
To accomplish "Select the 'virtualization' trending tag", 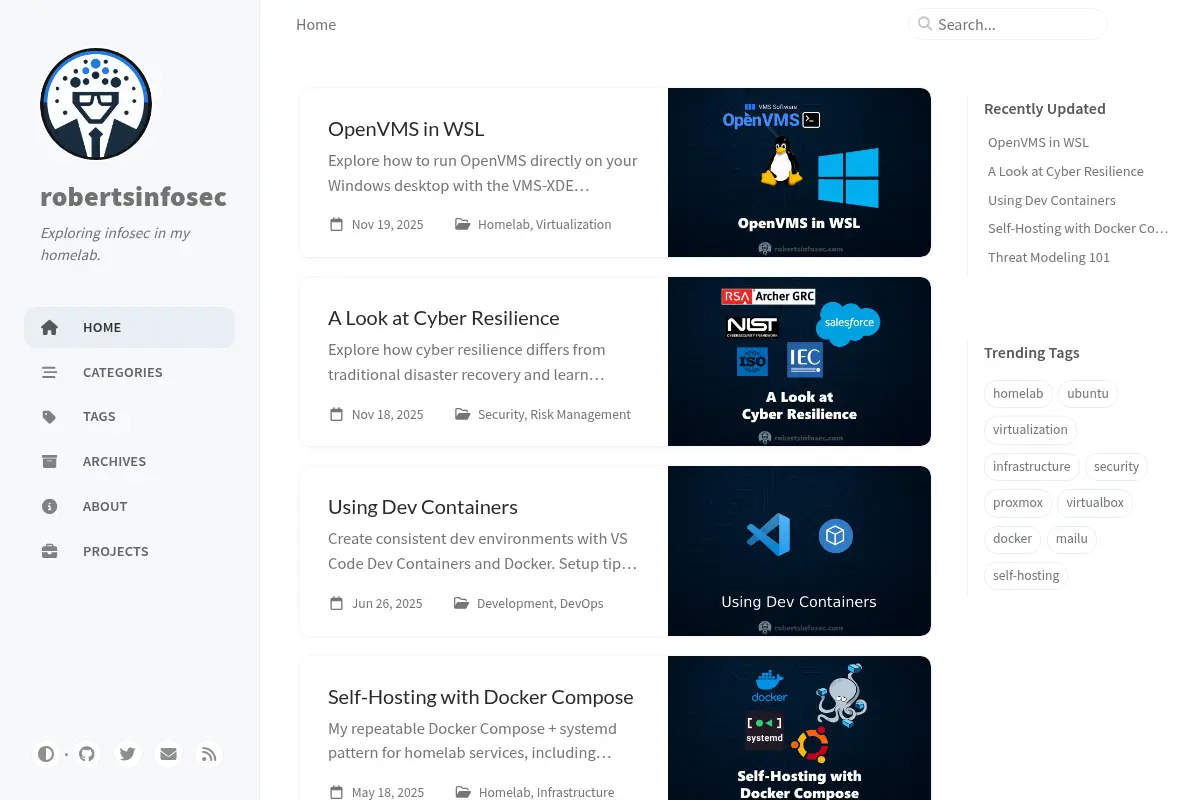I will coord(1030,429).
